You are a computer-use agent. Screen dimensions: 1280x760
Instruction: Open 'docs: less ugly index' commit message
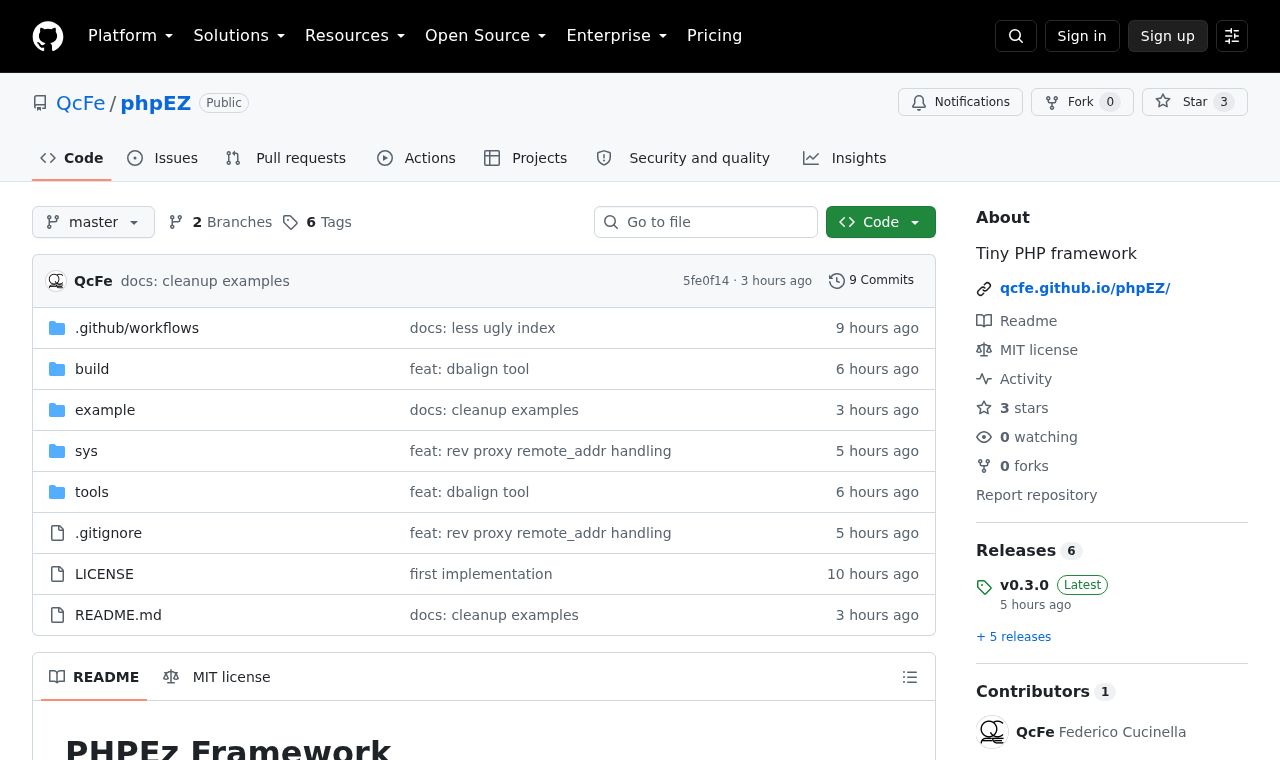tap(482, 328)
